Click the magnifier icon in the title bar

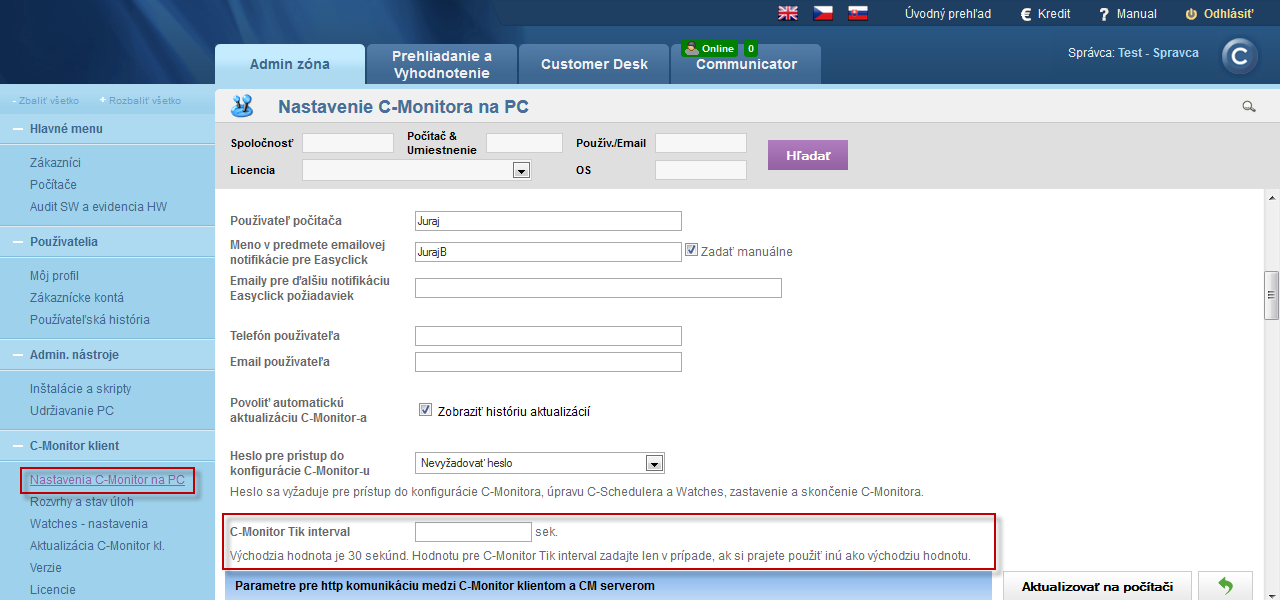tap(1248, 106)
